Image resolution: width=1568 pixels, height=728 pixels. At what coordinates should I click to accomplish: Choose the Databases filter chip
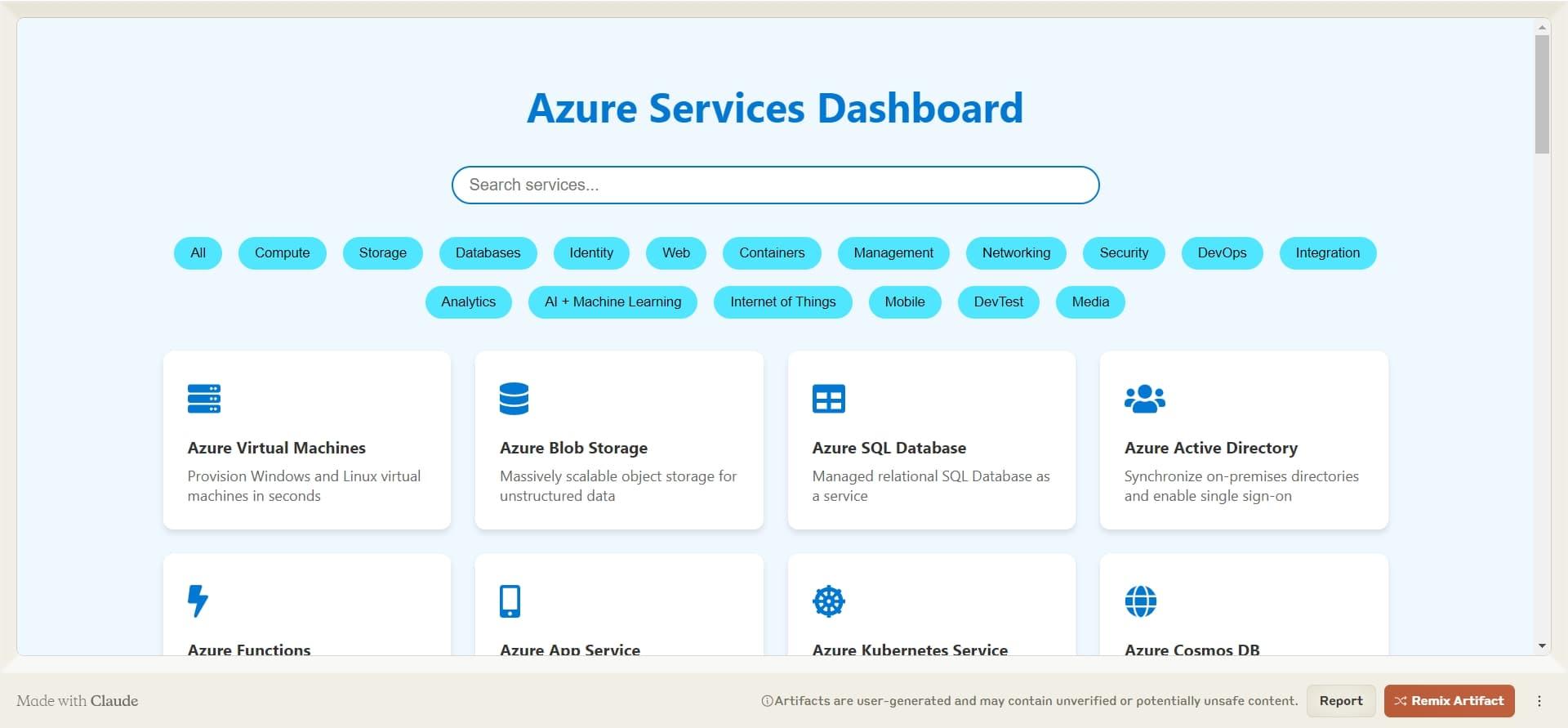[488, 253]
